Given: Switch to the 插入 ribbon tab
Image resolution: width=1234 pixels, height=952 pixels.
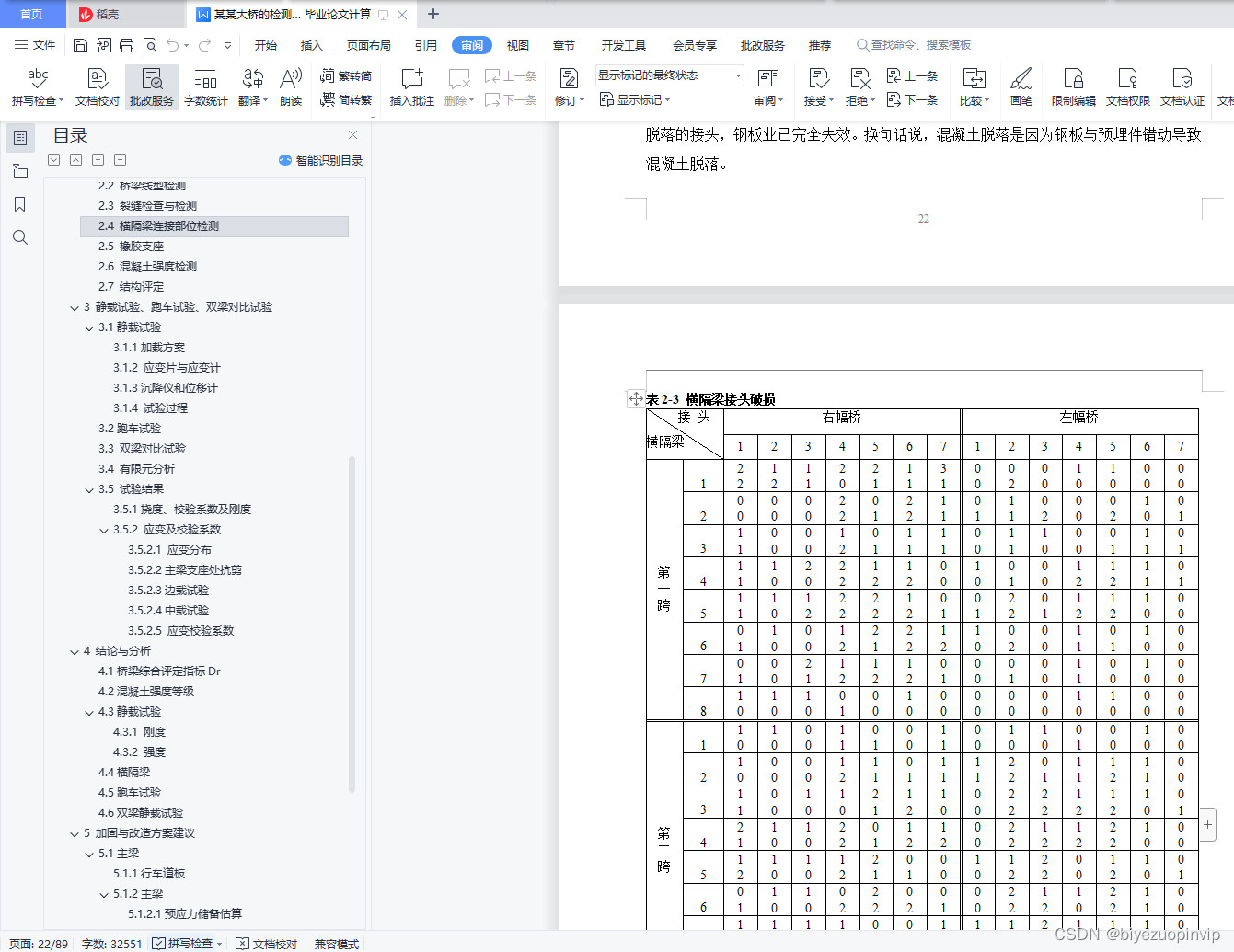Looking at the screenshot, I should pos(312,45).
